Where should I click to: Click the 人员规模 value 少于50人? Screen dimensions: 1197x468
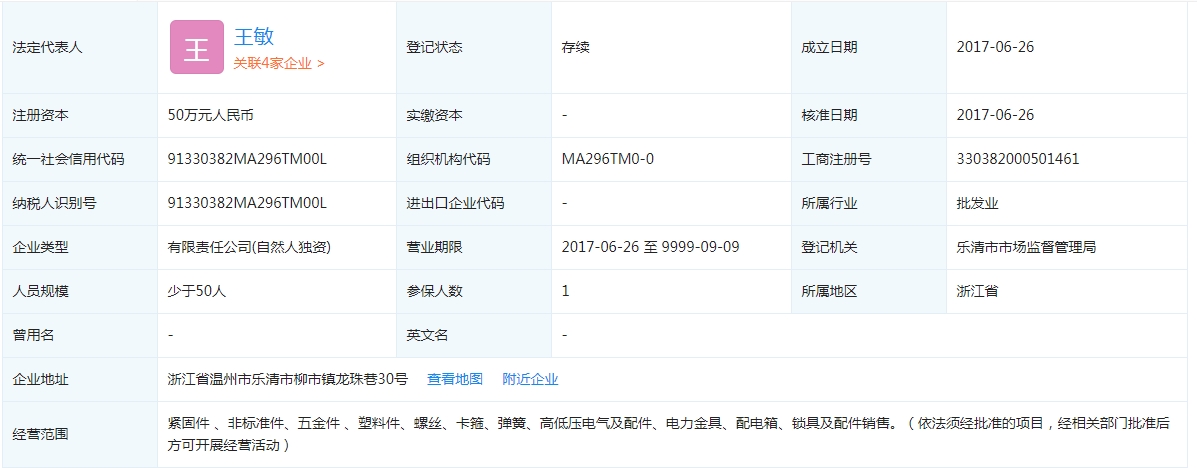[197, 291]
